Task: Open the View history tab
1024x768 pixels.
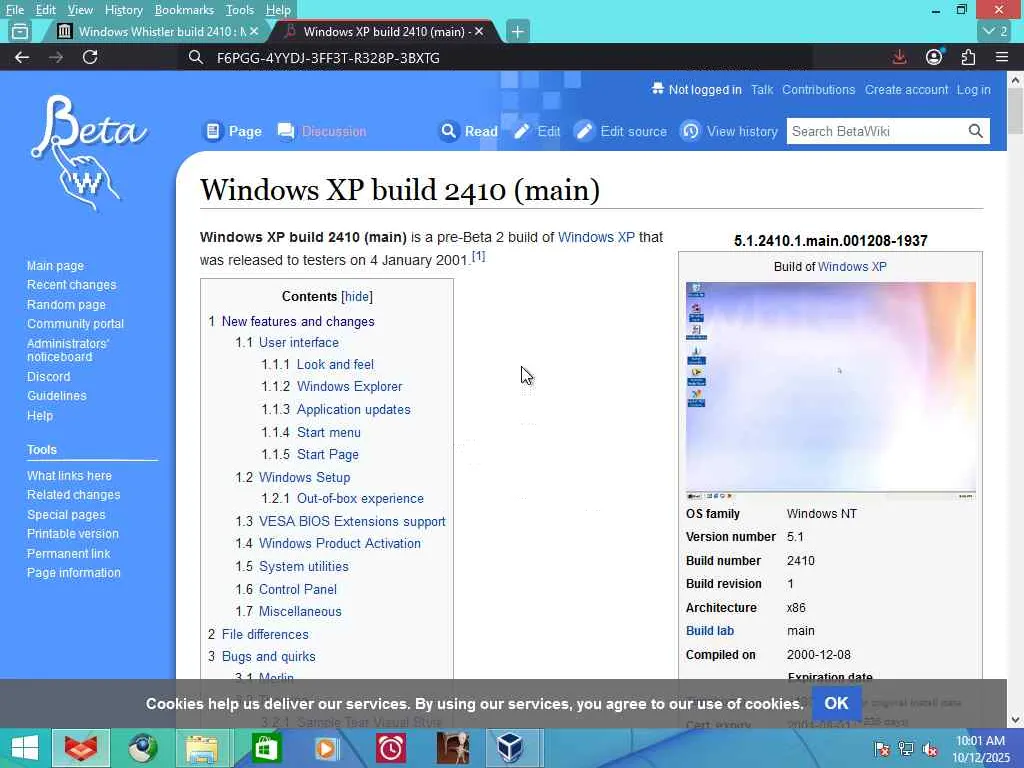Action: [x=729, y=131]
